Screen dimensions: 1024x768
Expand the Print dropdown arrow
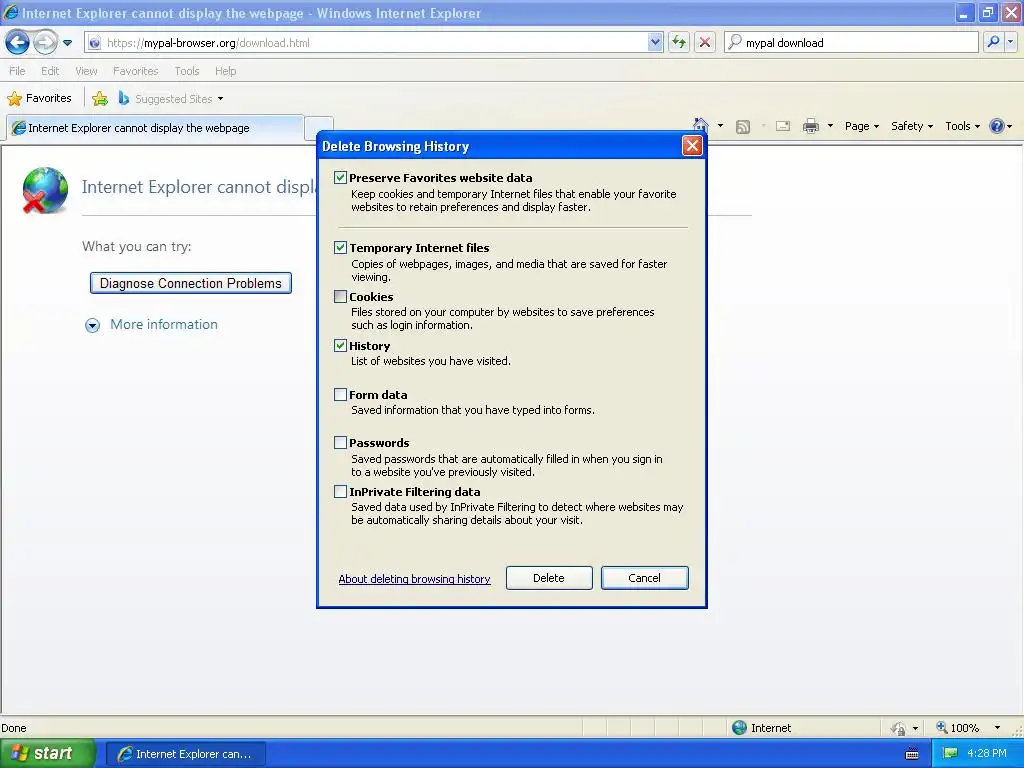[x=830, y=126]
